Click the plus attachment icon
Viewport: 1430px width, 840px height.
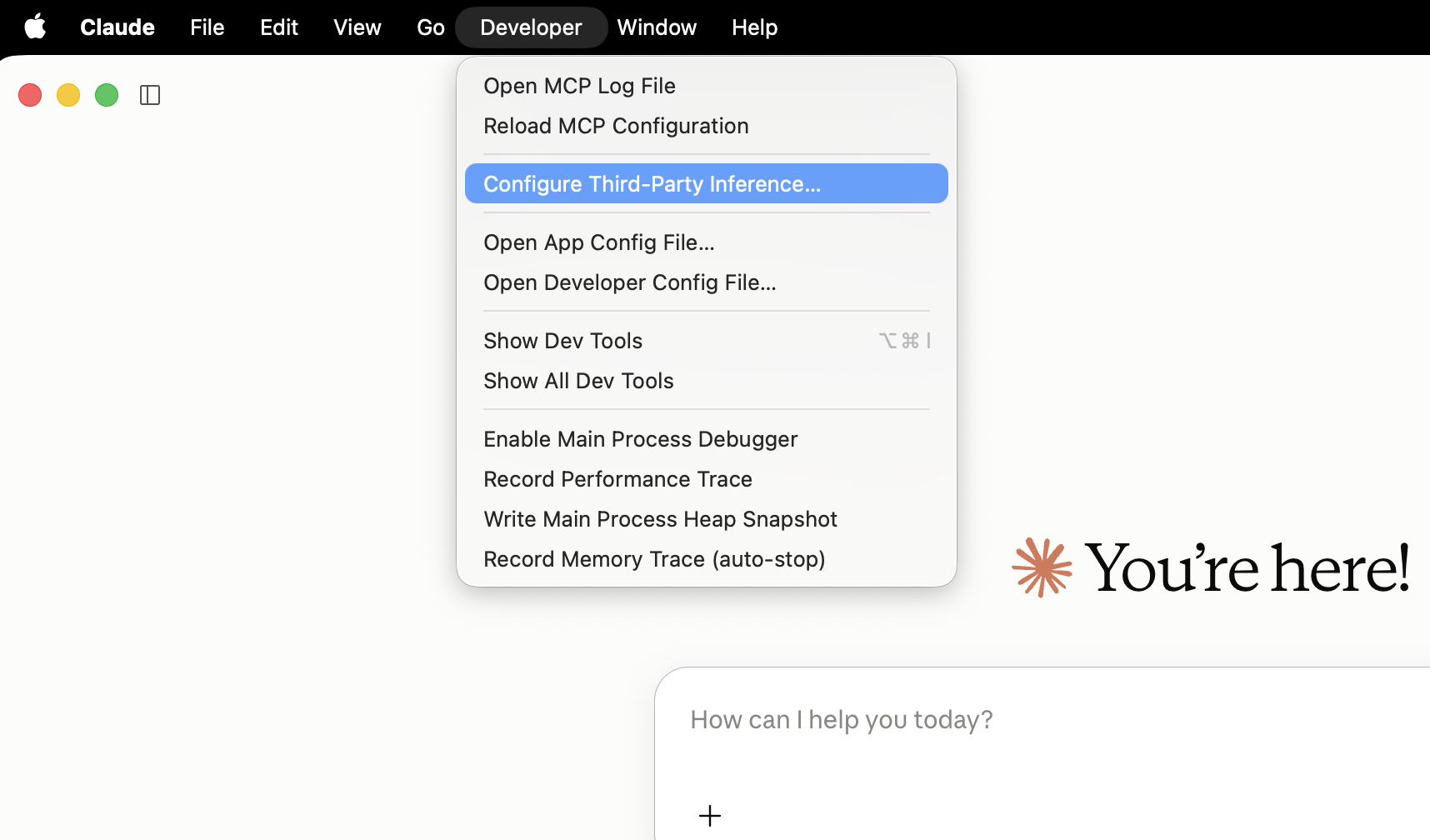pos(710,816)
